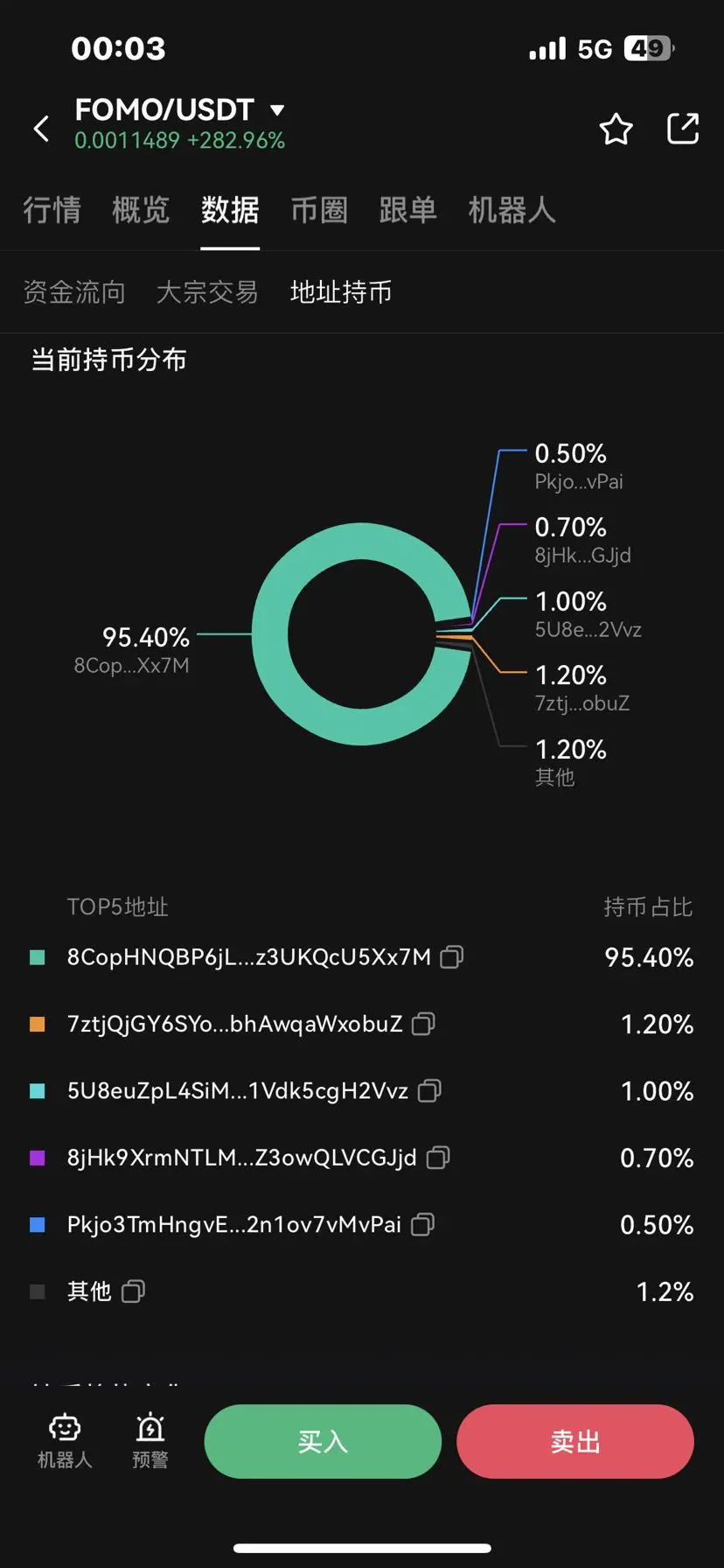Add FOMO/USDT to favorites with star icon

pos(616,129)
